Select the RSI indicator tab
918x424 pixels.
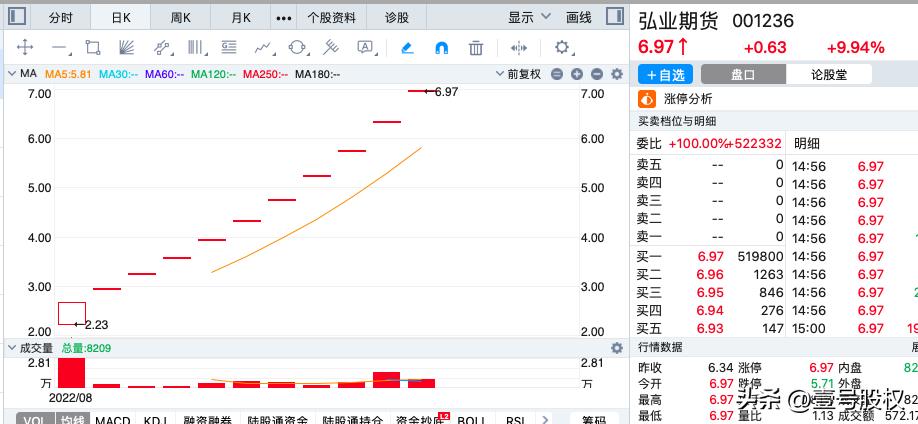(x=515, y=419)
